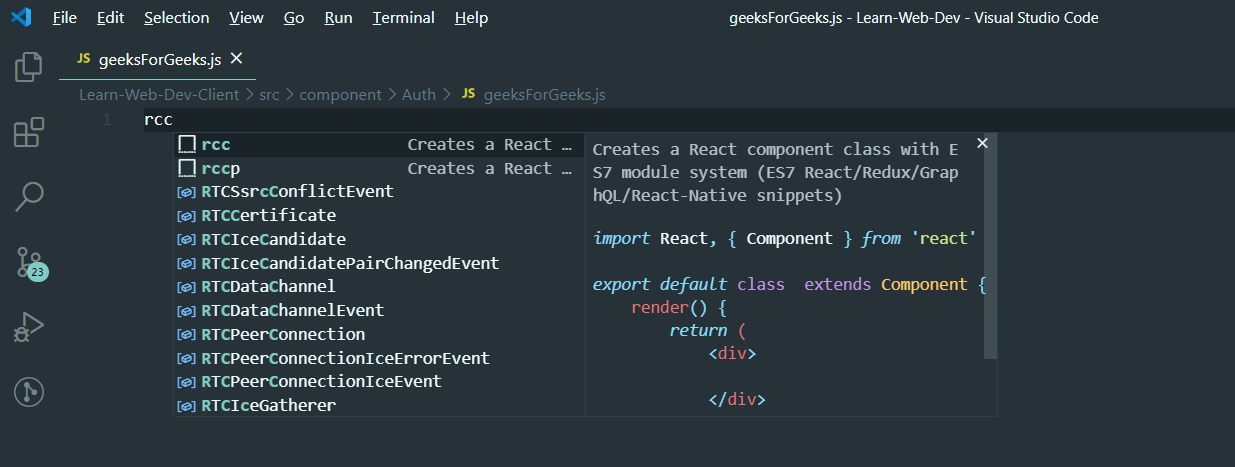This screenshot has height=467, width=1235.
Task: Open the File menu
Action: tap(64, 18)
